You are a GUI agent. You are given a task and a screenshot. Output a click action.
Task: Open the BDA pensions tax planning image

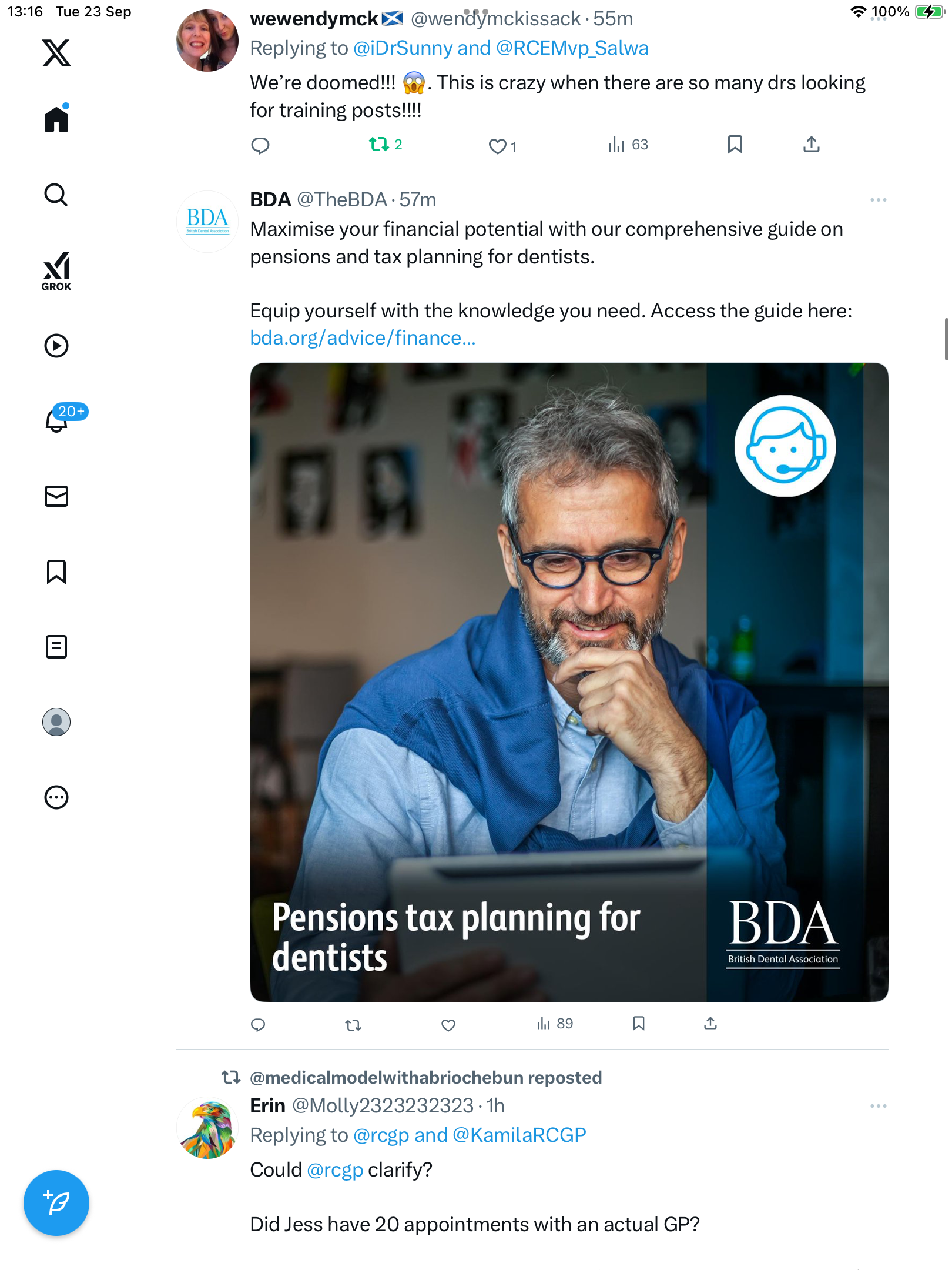click(x=569, y=682)
